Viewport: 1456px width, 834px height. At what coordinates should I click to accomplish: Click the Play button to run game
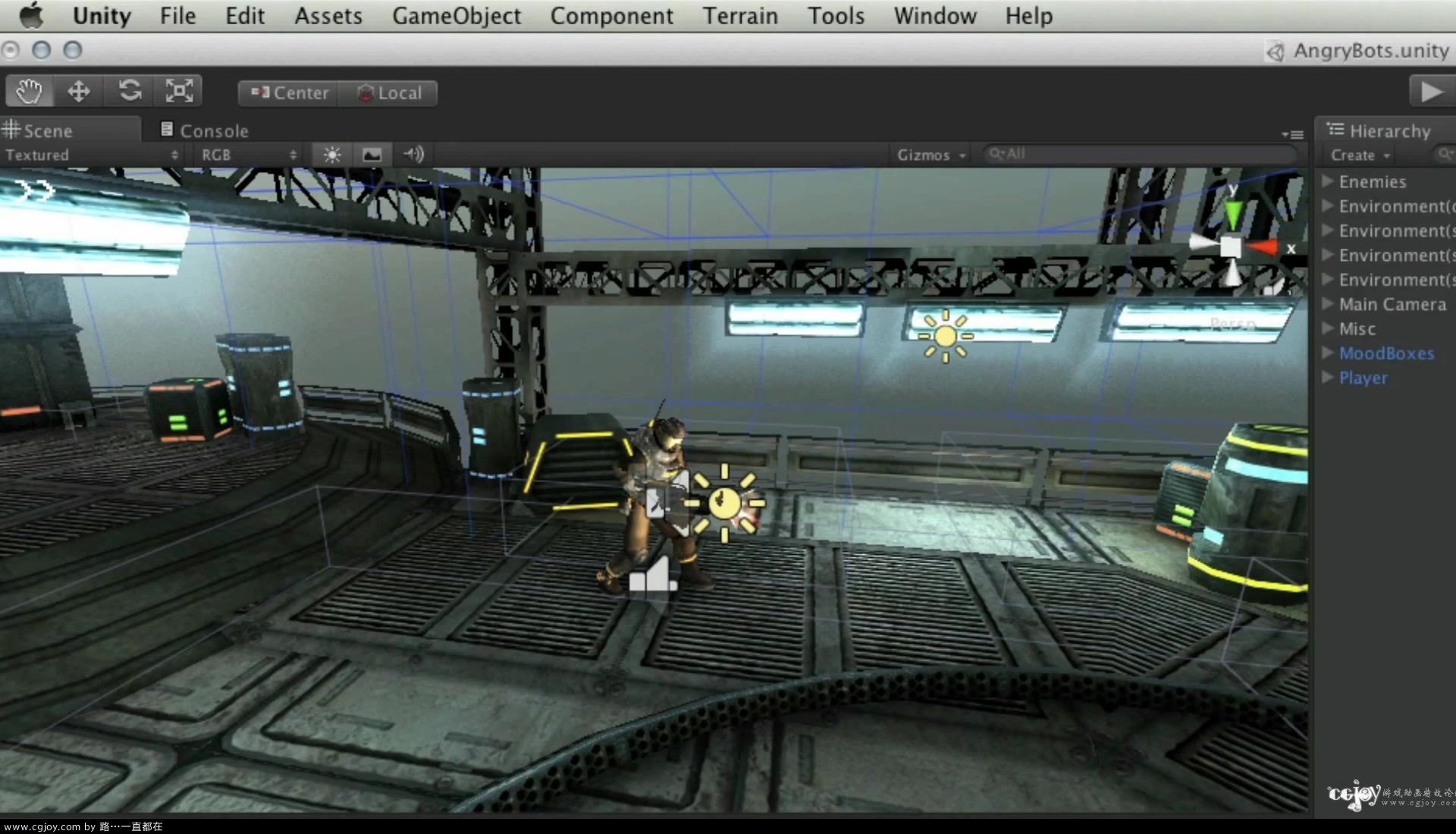click(x=1431, y=92)
